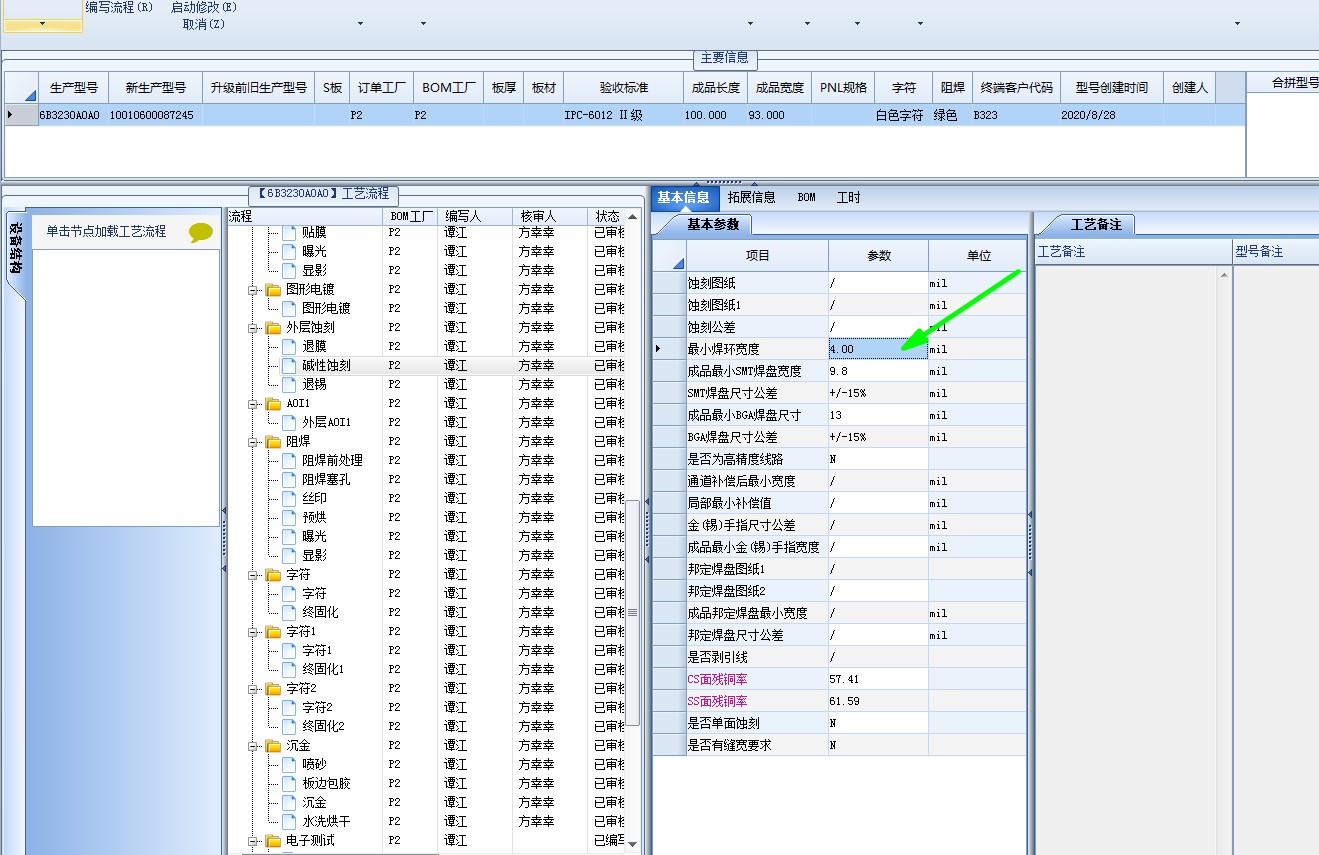Viewport: 1319px width, 855px height.
Task: Switch to the 基本信息 tab
Action: pos(684,197)
